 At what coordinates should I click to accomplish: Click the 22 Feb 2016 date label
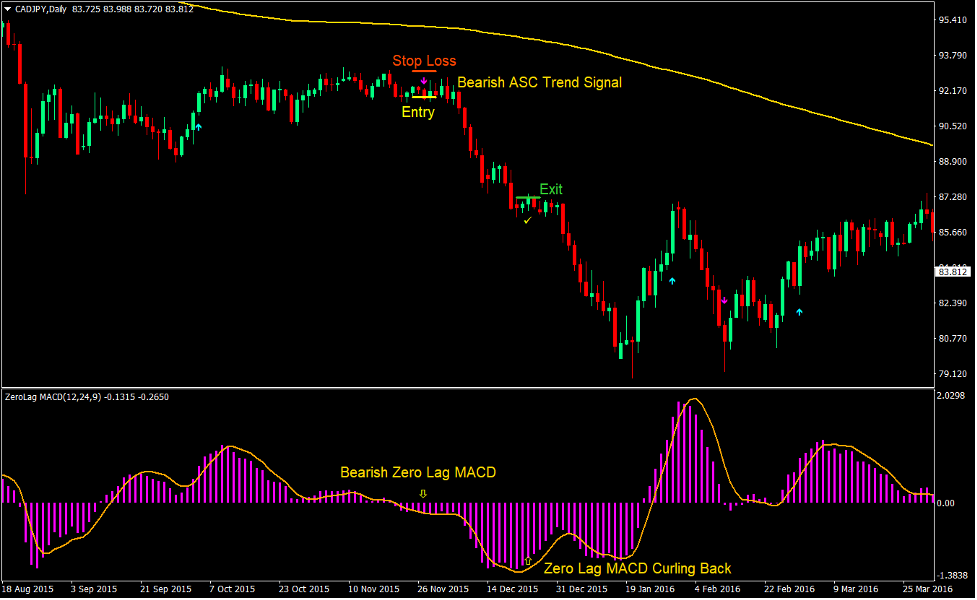[x=789, y=589]
